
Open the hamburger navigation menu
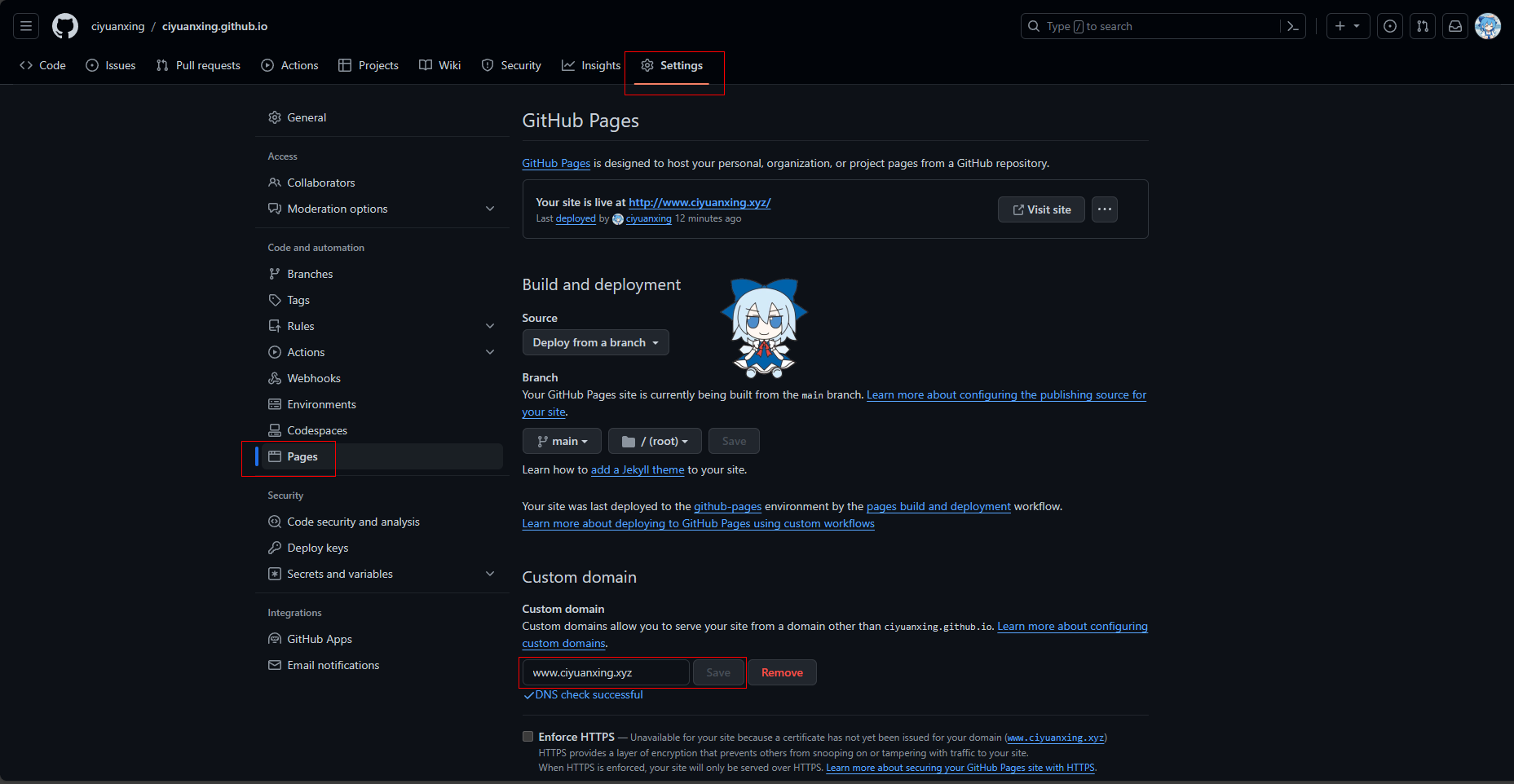pos(26,26)
